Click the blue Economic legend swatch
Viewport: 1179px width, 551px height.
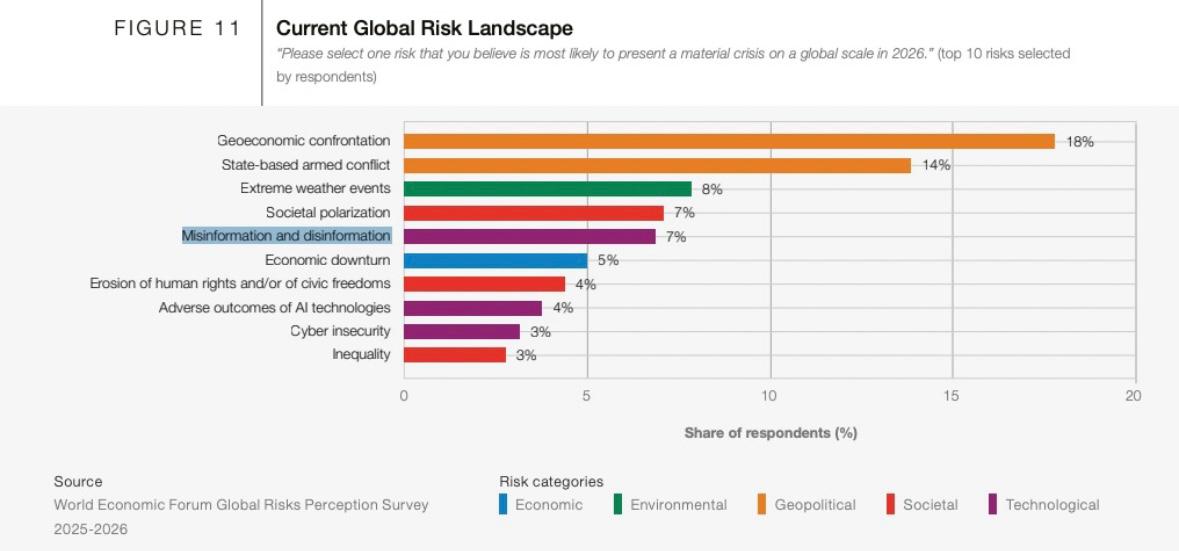pyautogui.click(x=503, y=505)
